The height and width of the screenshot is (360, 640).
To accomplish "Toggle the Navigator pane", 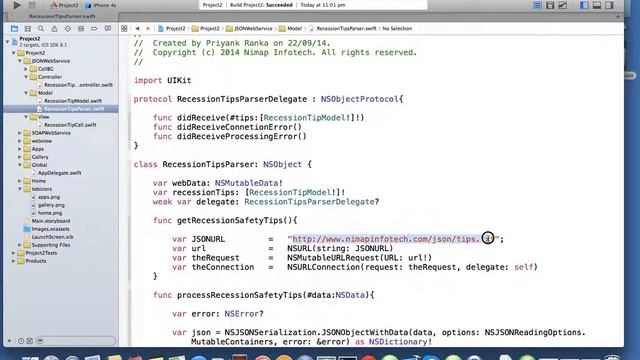I will (584, 5).
